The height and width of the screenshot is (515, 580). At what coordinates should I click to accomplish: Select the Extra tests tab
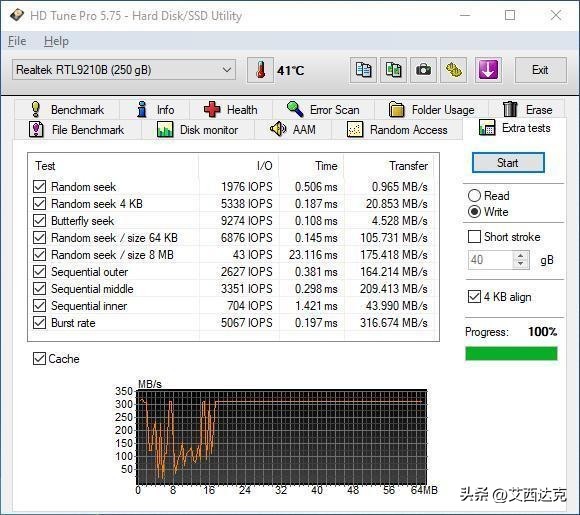(515, 128)
